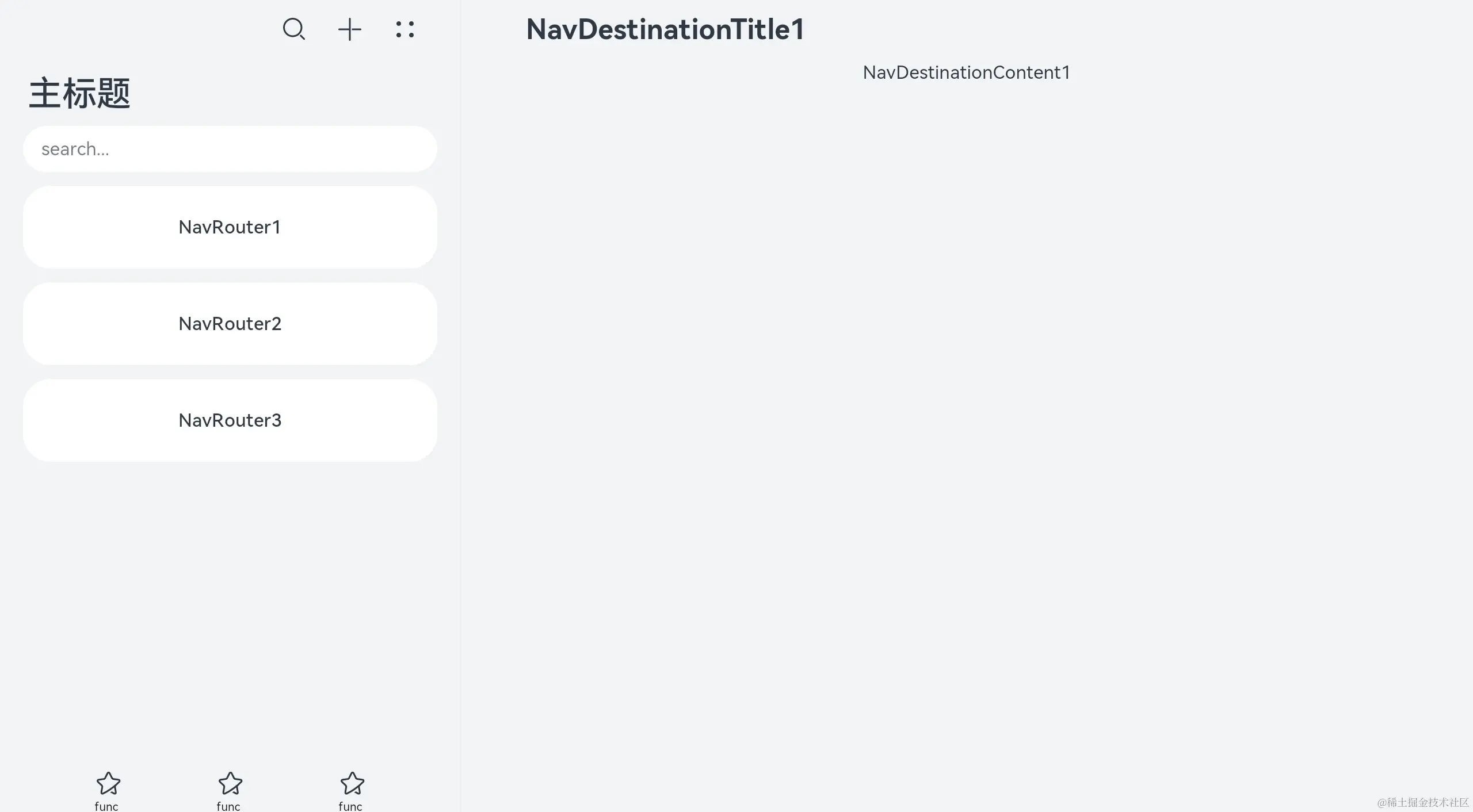Select the NavRouter2 entry
1473x812 pixels.
[230, 324]
